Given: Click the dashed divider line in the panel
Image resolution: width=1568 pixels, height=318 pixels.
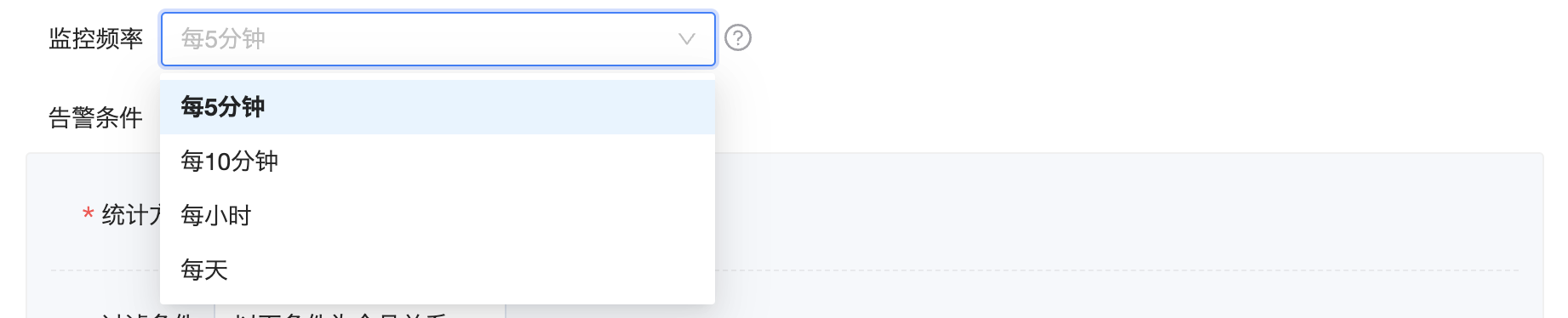Looking at the screenshot, I should click(1115, 270).
